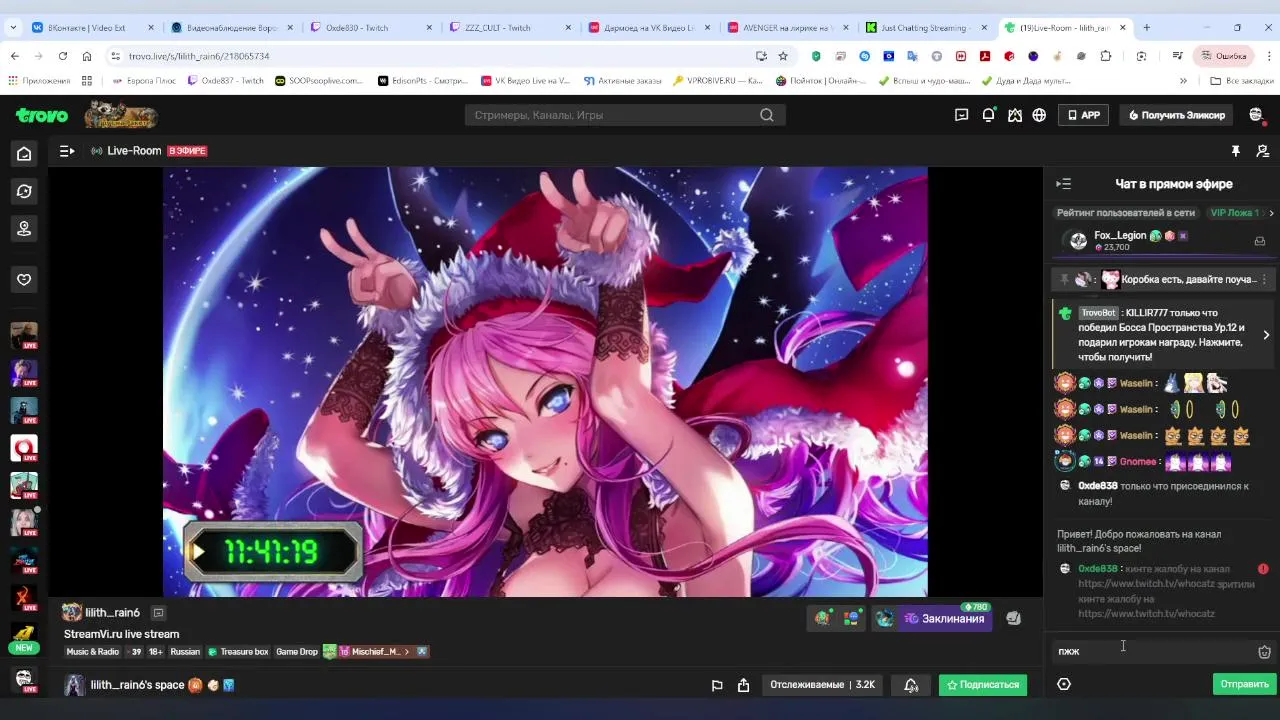Click the red error icon on Oxde838 message
This screenshot has height=720, width=1280.
(1264, 569)
